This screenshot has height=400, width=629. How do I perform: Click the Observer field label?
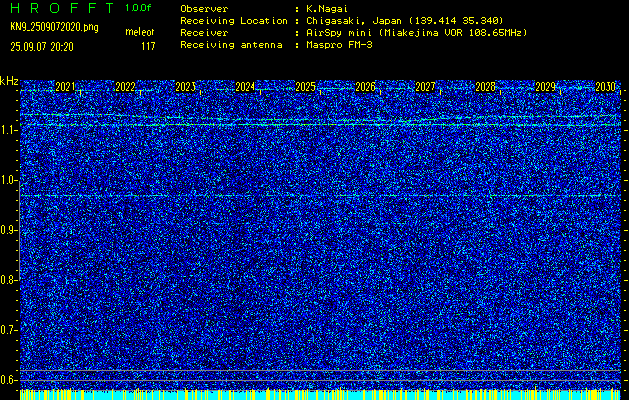[204, 8]
